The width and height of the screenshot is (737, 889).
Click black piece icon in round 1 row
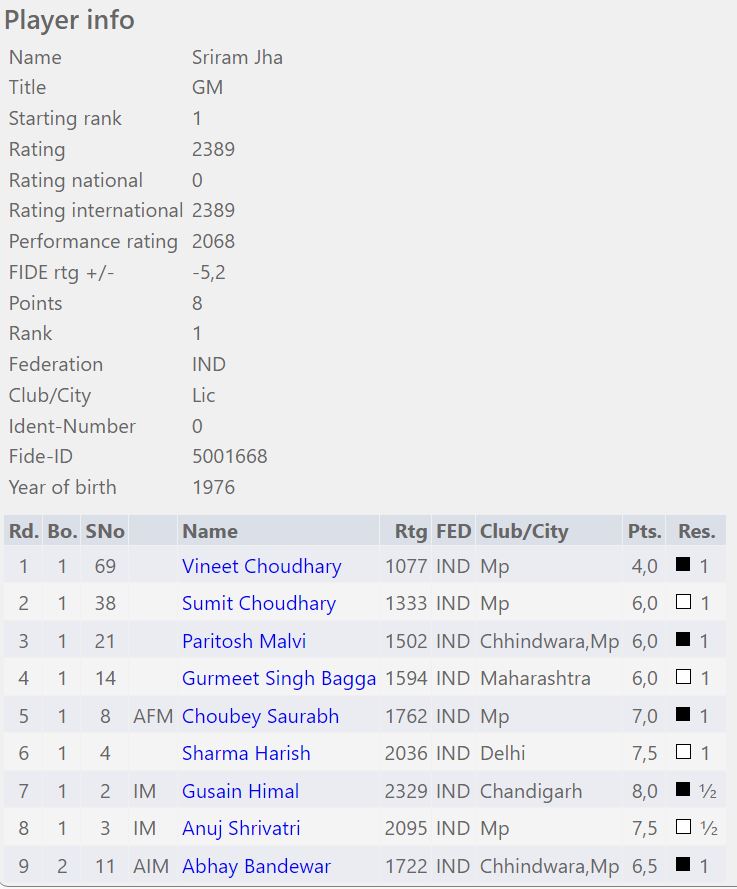pos(684,565)
